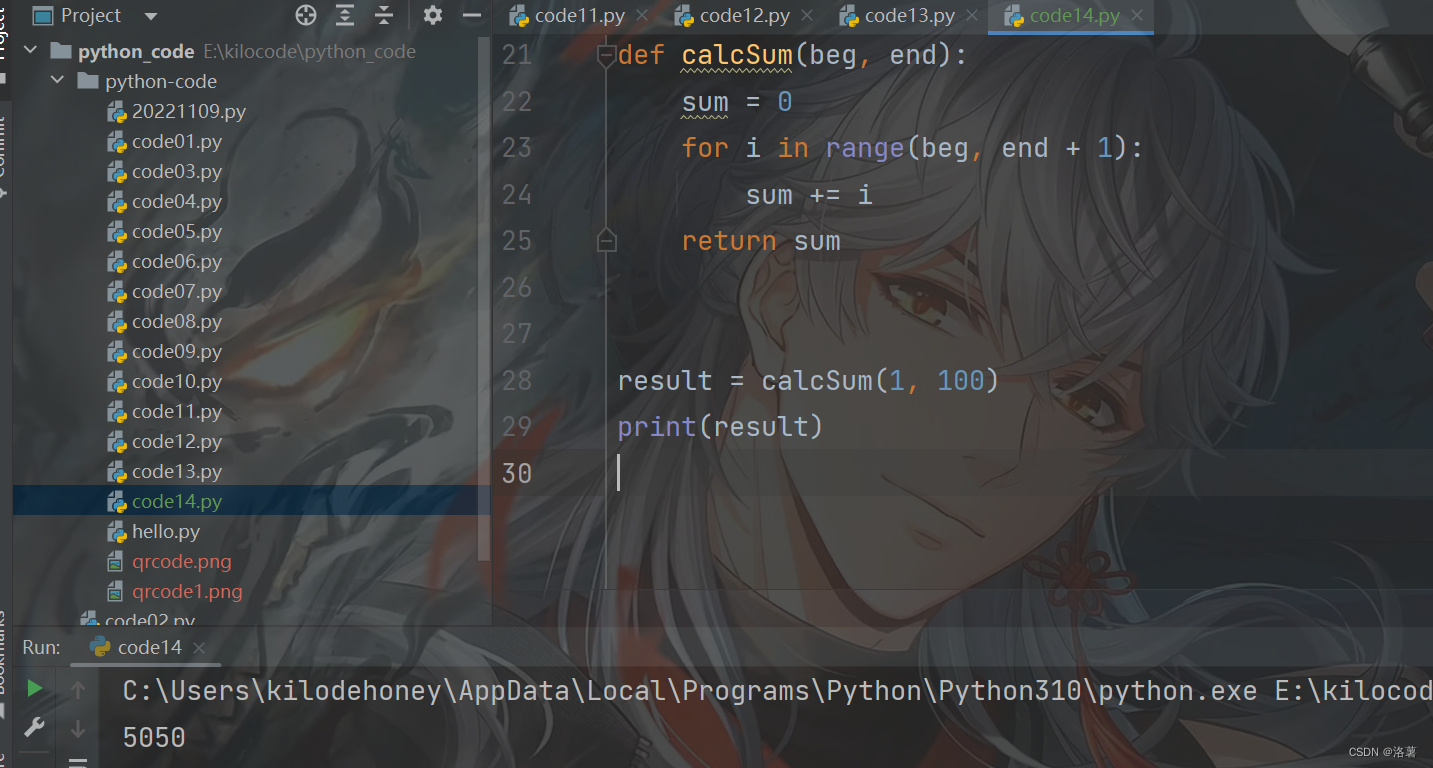Viewport: 1433px width, 768px height.
Task: Click the range(beg, end + 1) call
Action: pyautogui.click(x=977, y=148)
